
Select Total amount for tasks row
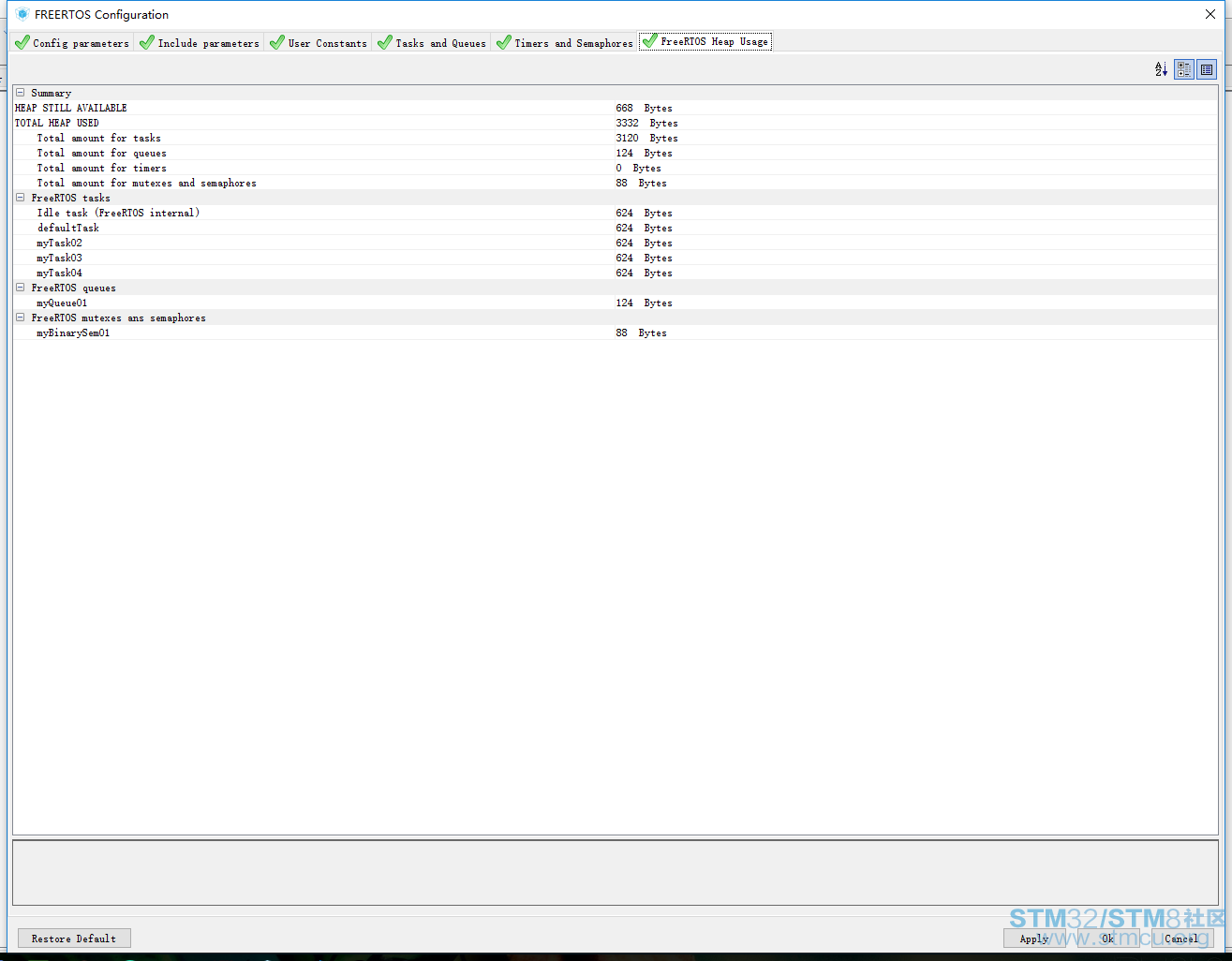[x=615, y=138]
